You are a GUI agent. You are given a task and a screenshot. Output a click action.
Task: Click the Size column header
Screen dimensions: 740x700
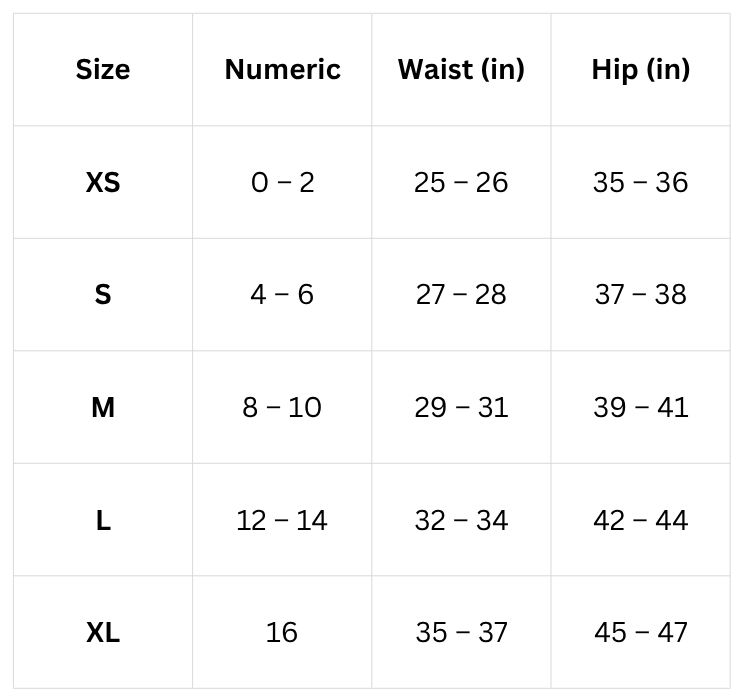103,70
